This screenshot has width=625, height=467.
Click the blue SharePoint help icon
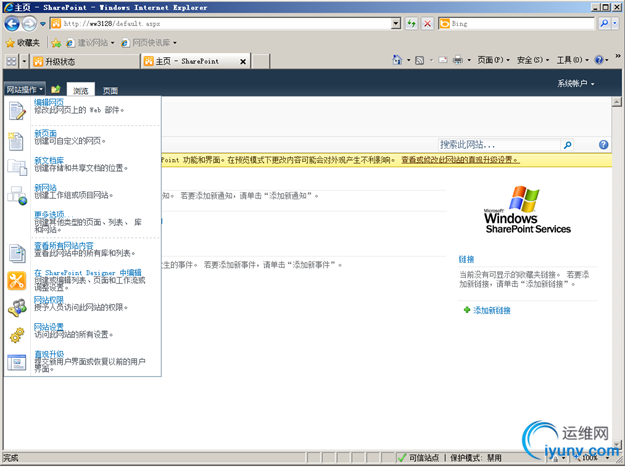603,145
